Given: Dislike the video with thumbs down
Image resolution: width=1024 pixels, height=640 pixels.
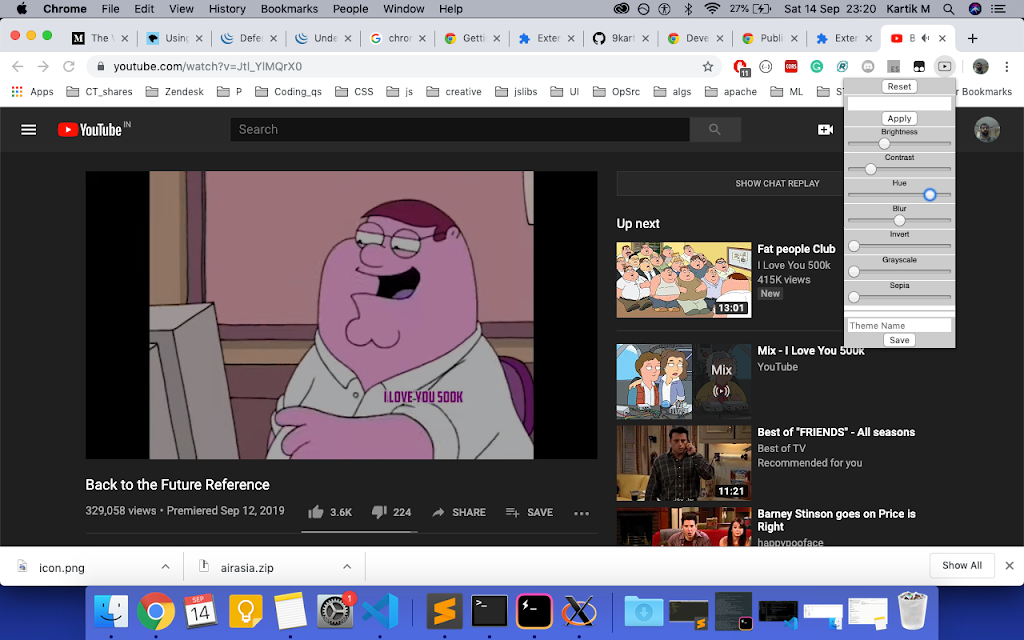Looking at the screenshot, I should click(379, 512).
